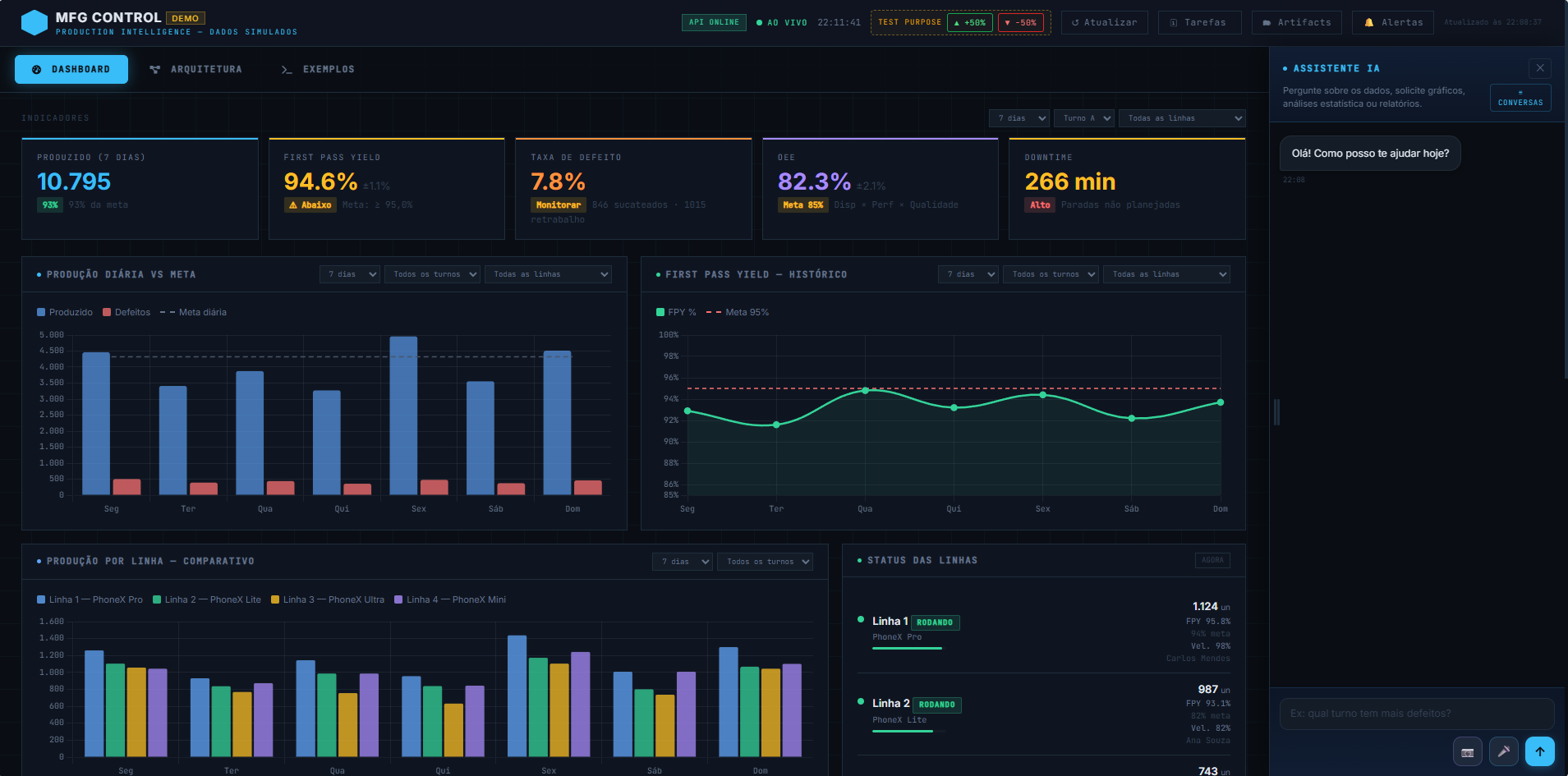This screenshot has width=1568, height=776.
Task: Toggle Linha 3 — PhoneX Ultra legend
Action: 328,599
